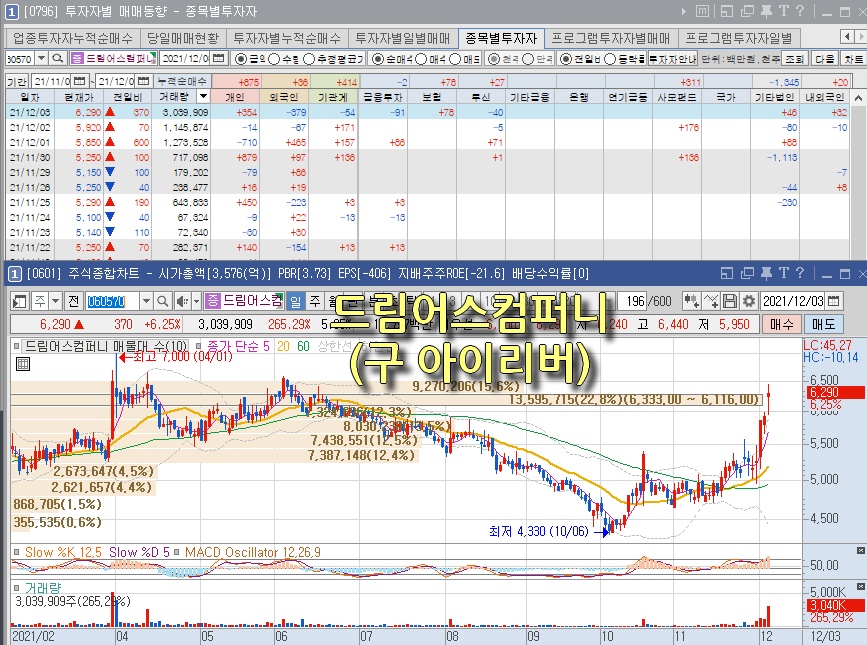Image resolution: width=867 pixels, height=645 pixels.
Task: Open font size T icon in investor window
Action: click(784, 11)
